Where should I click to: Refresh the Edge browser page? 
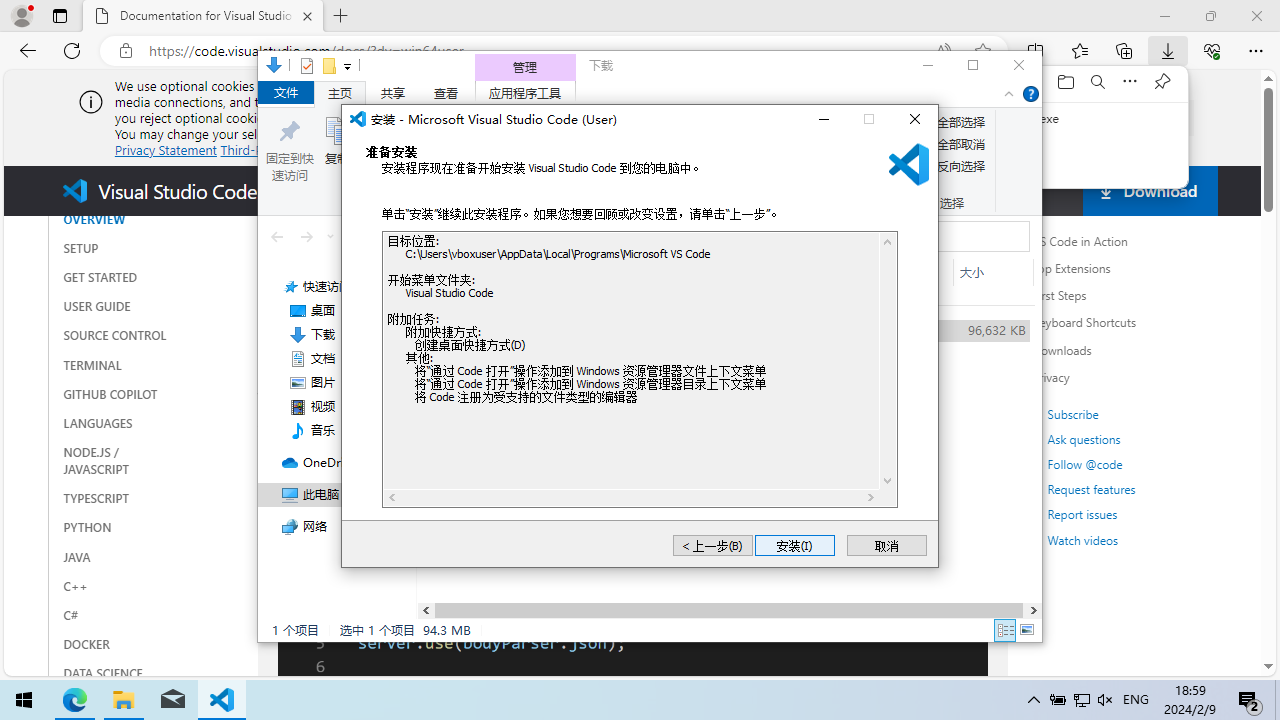pyautogui.click(x=72, y=51)
